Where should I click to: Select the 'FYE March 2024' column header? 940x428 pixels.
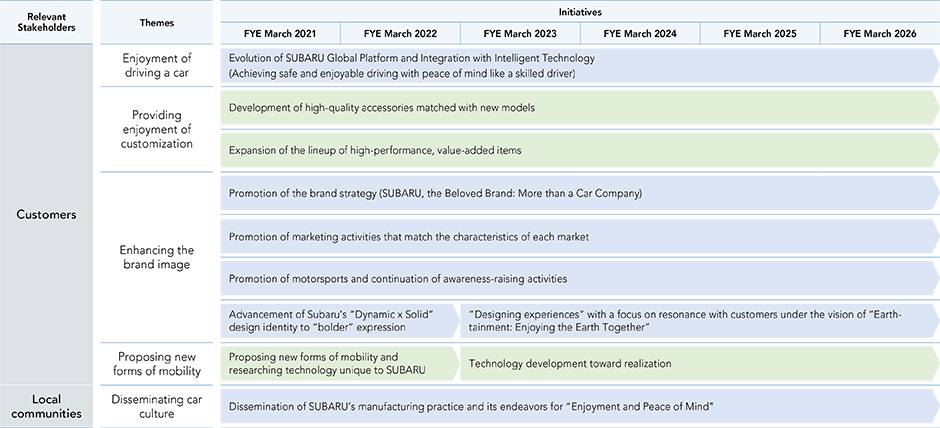[640, 34]
